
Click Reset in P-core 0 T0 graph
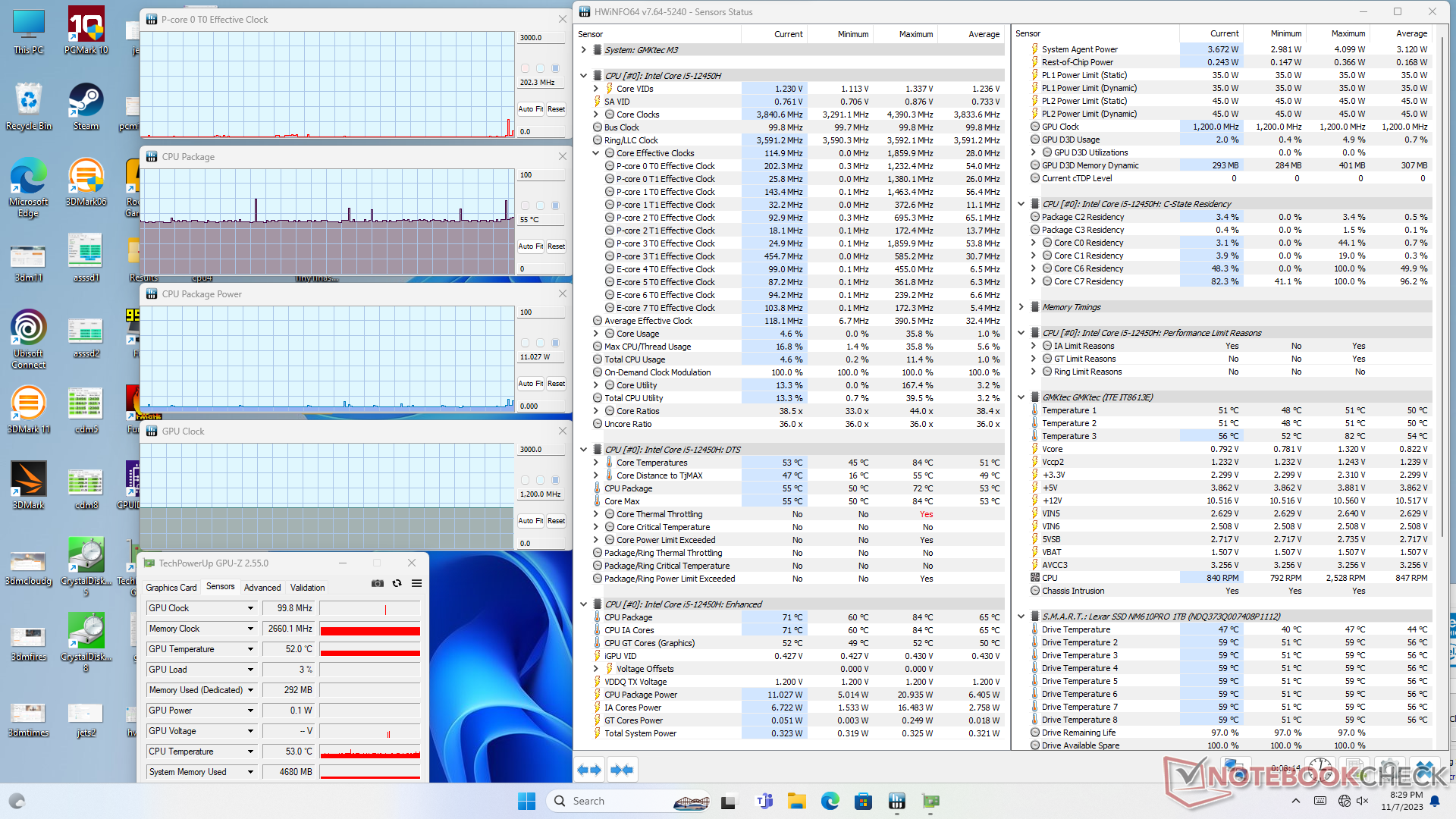pos(556,109)
